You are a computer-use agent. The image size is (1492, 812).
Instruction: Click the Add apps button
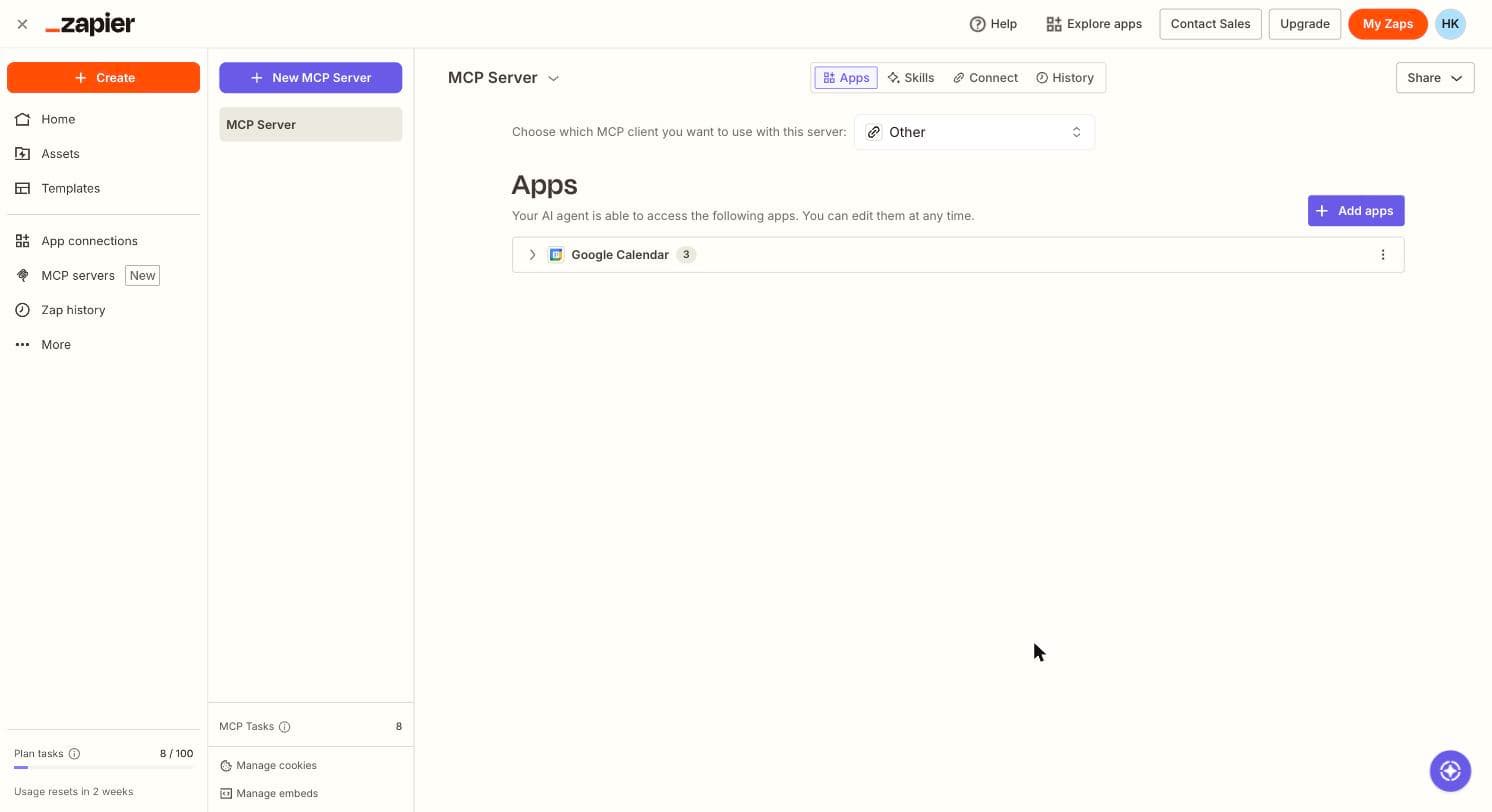point(1356,211)
